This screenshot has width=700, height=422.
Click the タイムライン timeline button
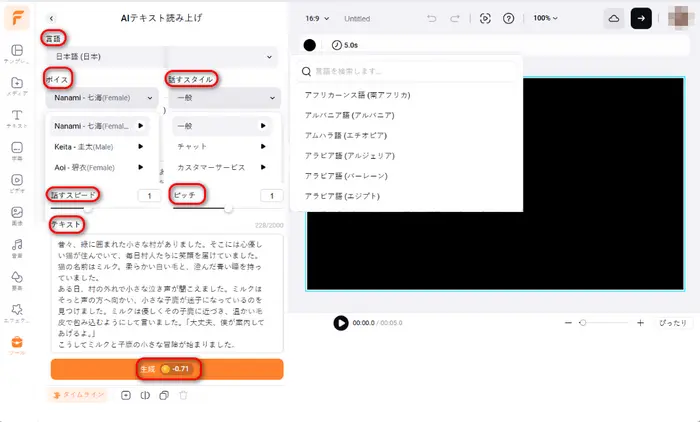pyautogui.click(x=78, y=395)
